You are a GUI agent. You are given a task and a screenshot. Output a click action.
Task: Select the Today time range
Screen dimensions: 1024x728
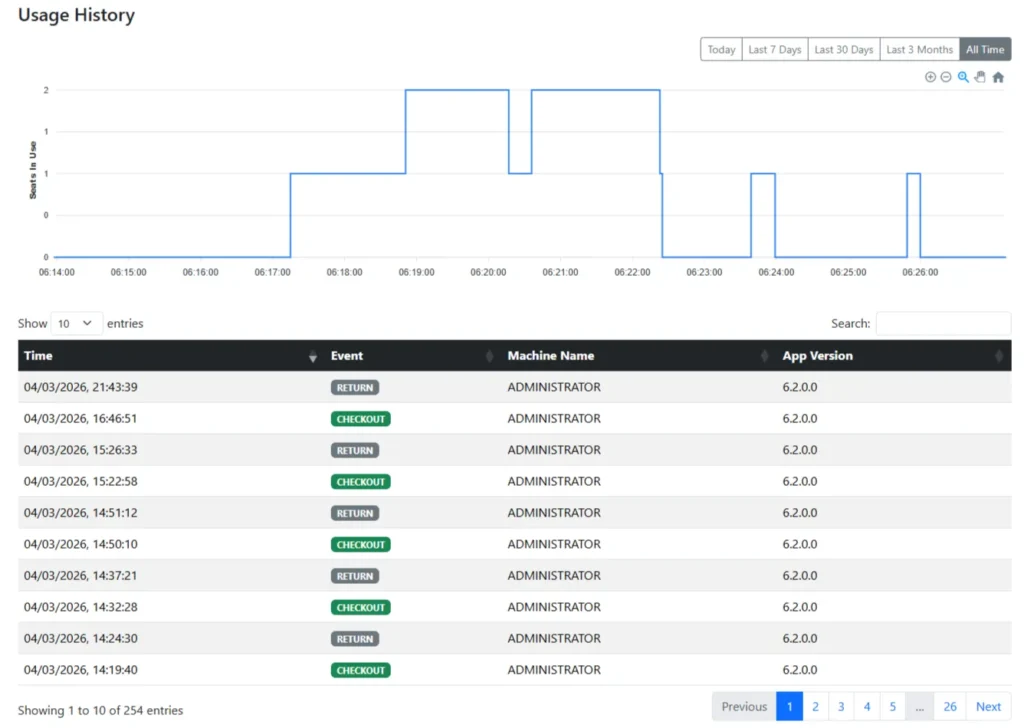click(x=721, y=50)
